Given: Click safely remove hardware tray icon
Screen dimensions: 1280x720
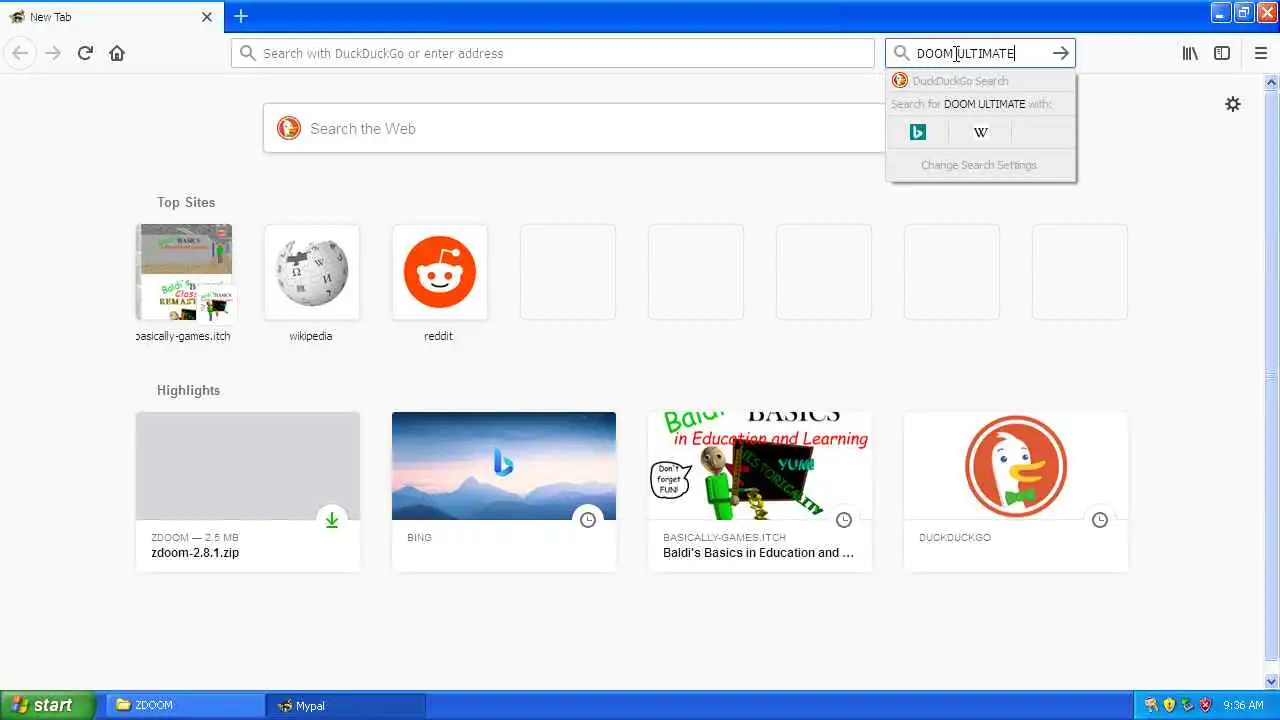Looking at the screenshot, I should [x=1187, y=705].
